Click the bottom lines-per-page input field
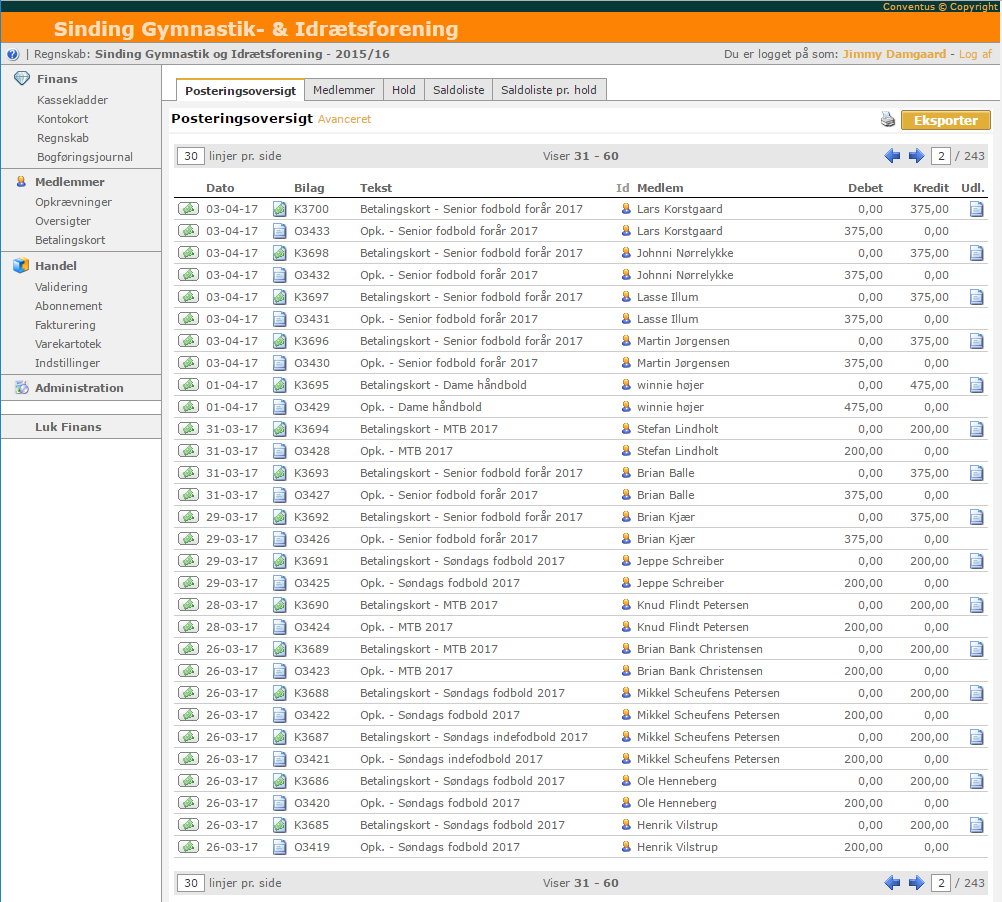1002x902 pixels. [191, 883]
